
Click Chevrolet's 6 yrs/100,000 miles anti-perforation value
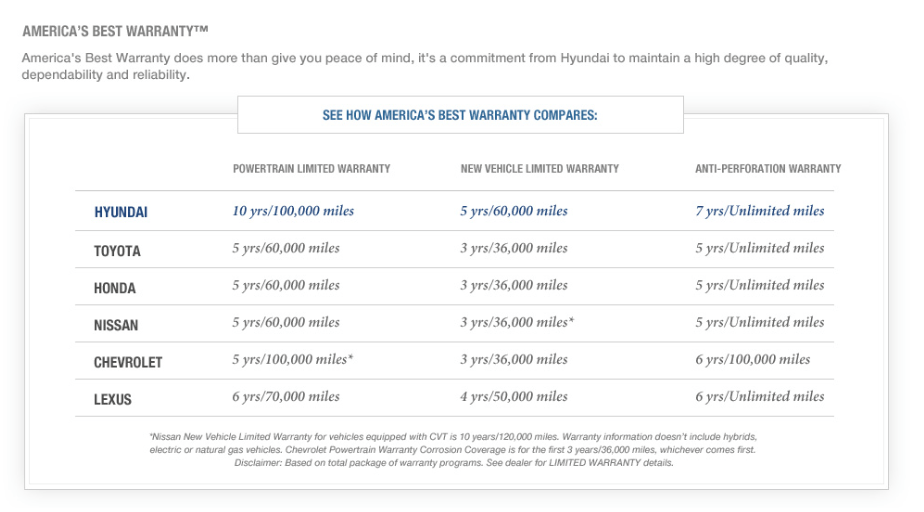[753, 359]
